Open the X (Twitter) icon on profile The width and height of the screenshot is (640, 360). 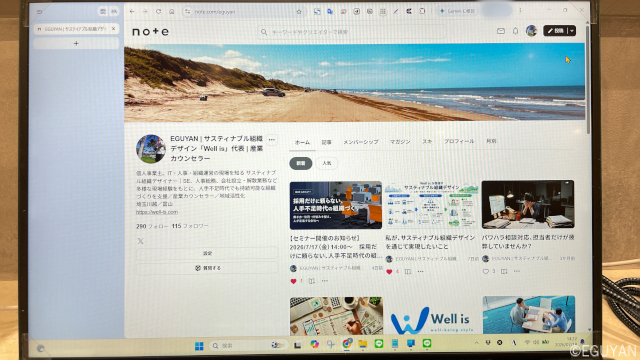coord(140,241)
